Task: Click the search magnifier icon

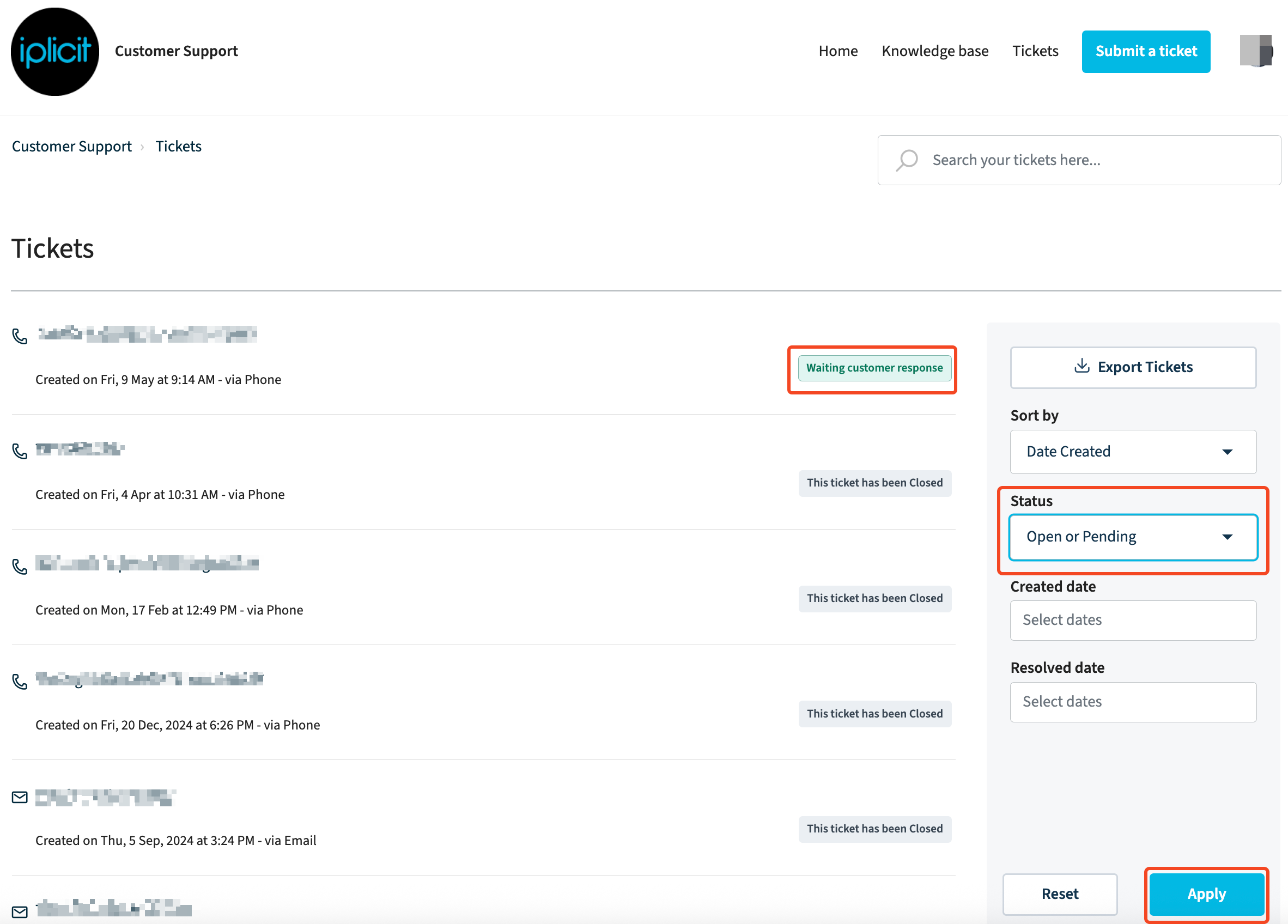Action: click(x=907, y=160)
